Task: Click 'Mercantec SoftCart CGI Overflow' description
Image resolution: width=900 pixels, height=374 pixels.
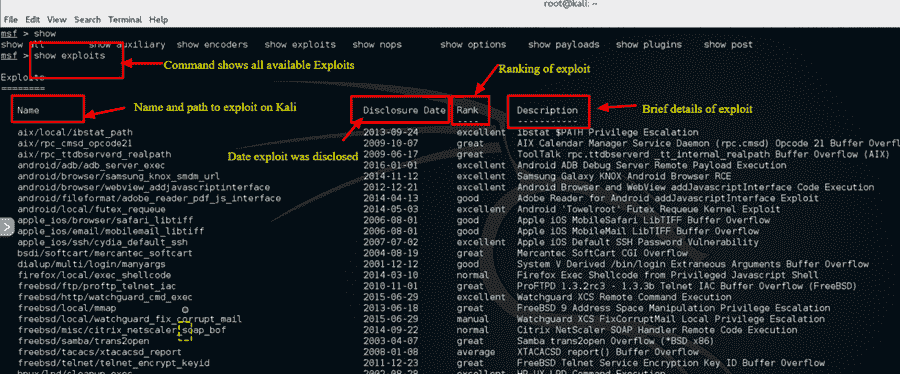Action: click(602, 252)
